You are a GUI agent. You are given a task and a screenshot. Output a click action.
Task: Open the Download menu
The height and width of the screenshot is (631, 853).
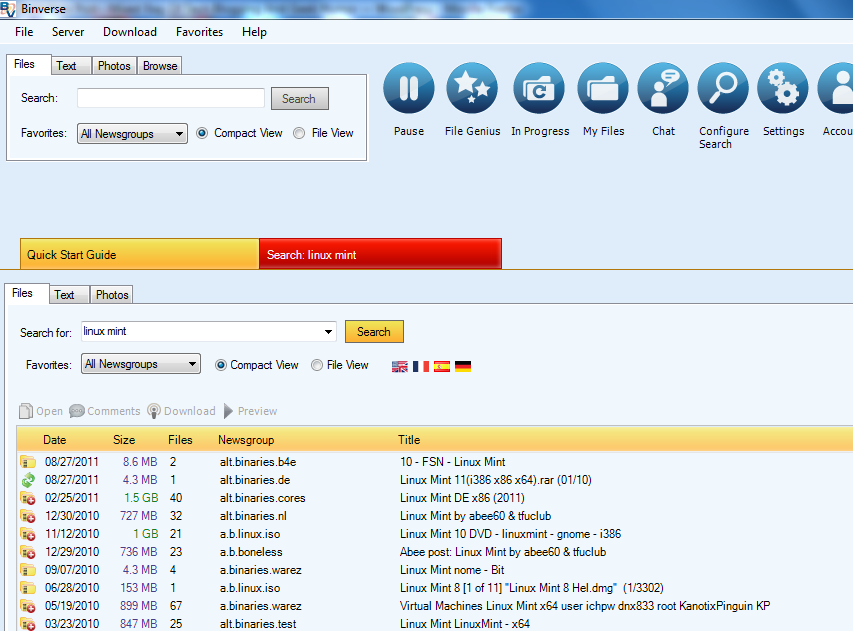tap(130, 32)
